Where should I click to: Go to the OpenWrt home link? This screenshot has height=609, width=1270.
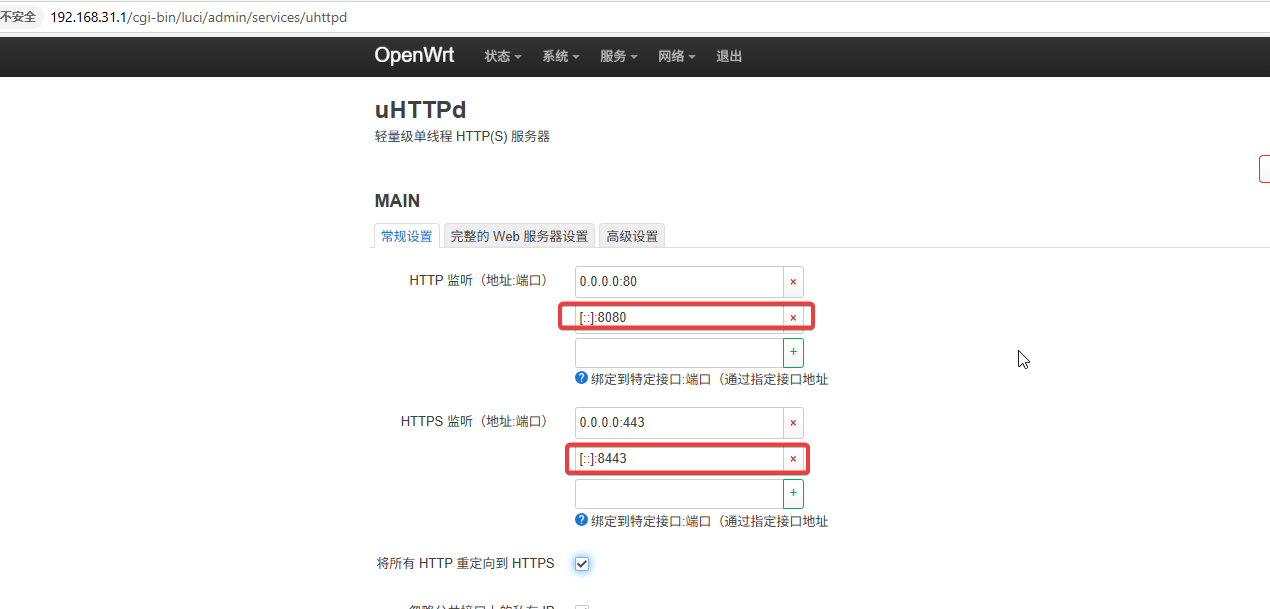[414, 56]
